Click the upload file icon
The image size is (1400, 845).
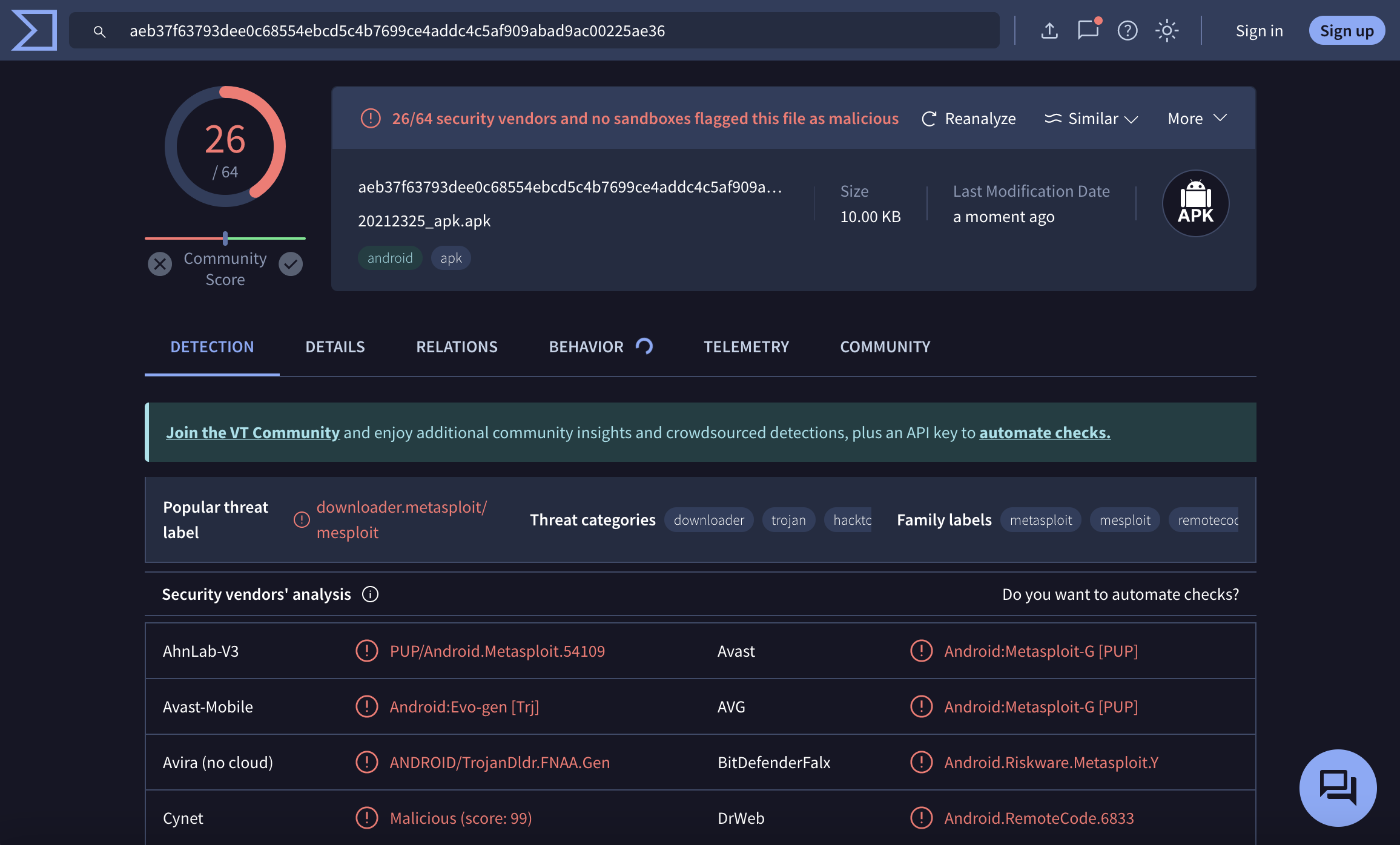pyautogui.click(x=1049, y=30)
